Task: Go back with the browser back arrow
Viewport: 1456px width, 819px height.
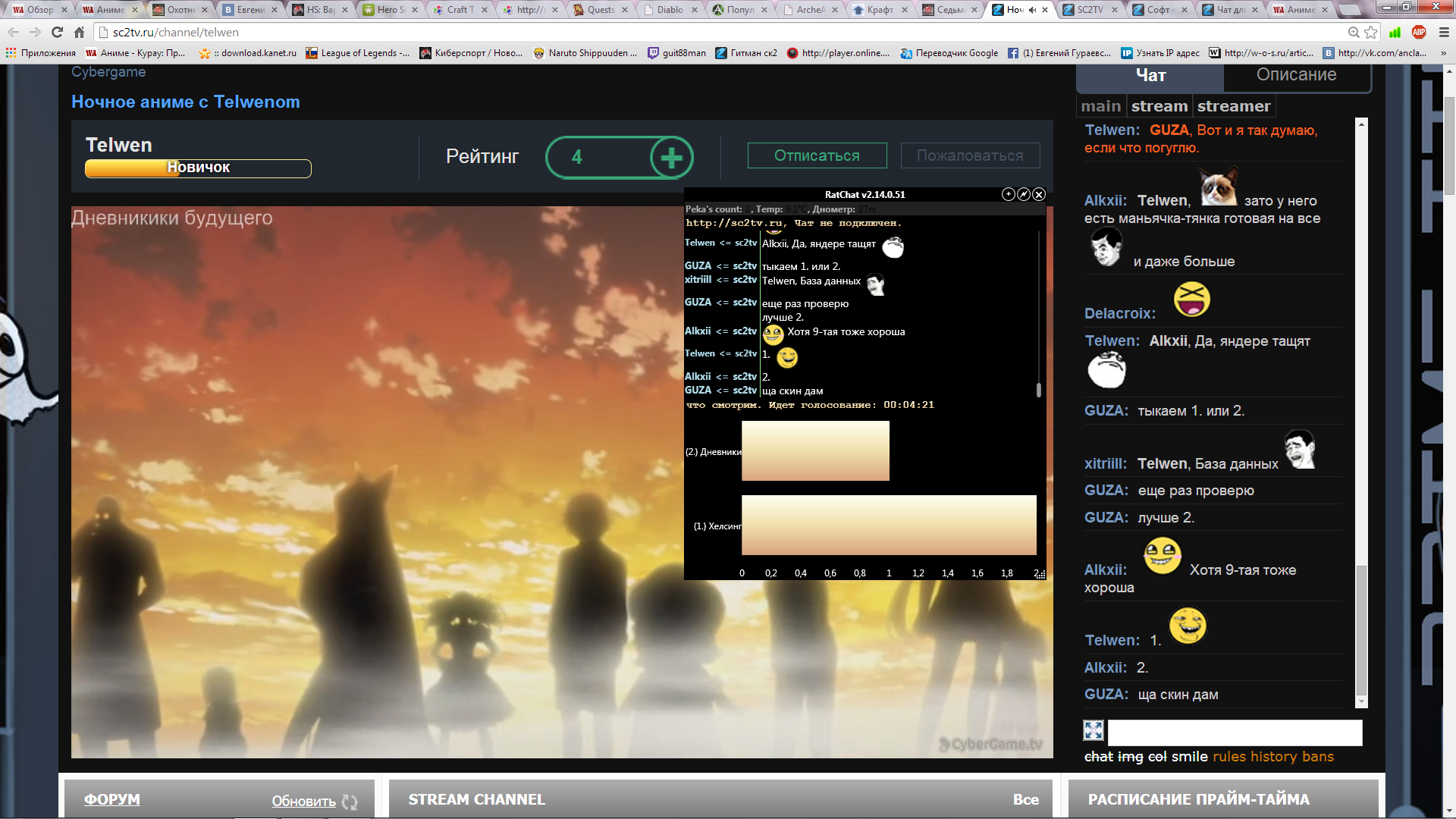Action: [13, 32]
